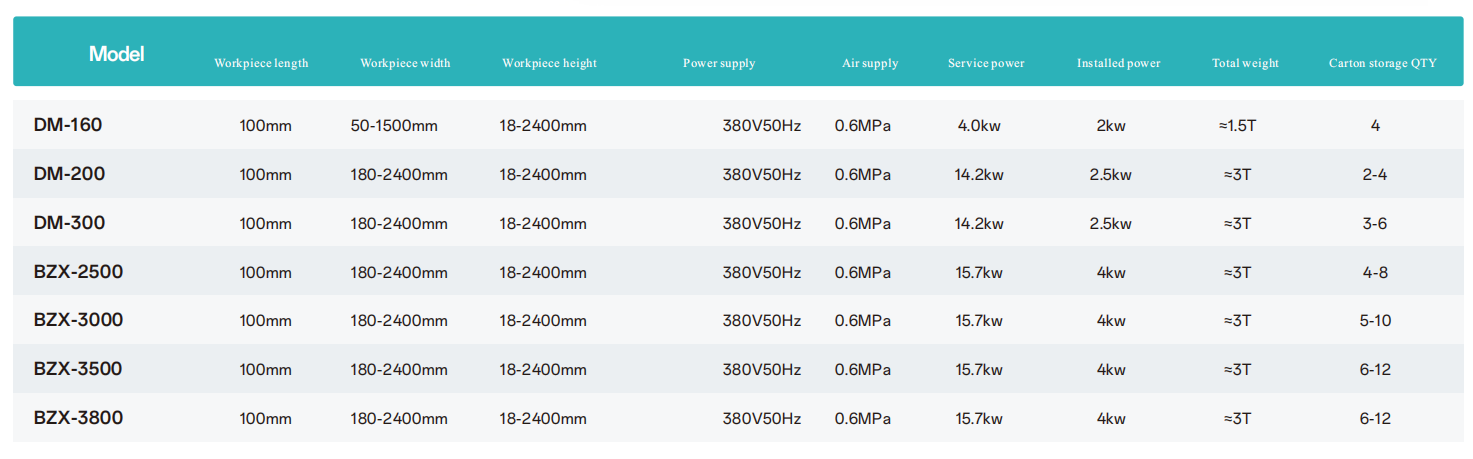
Task: Click the 4.0kw service power cell
Action: click(979, 126)
